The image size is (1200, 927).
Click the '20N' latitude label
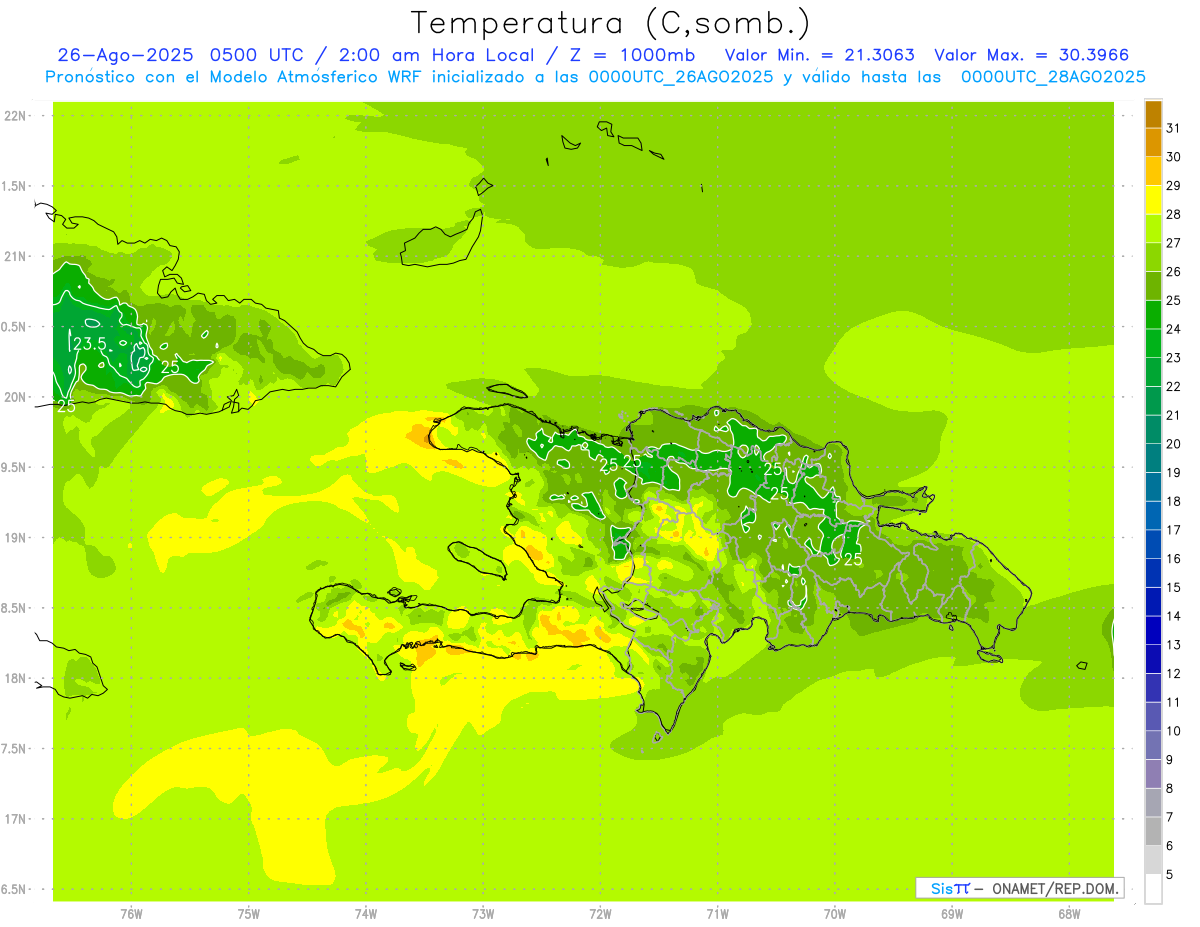15,397
